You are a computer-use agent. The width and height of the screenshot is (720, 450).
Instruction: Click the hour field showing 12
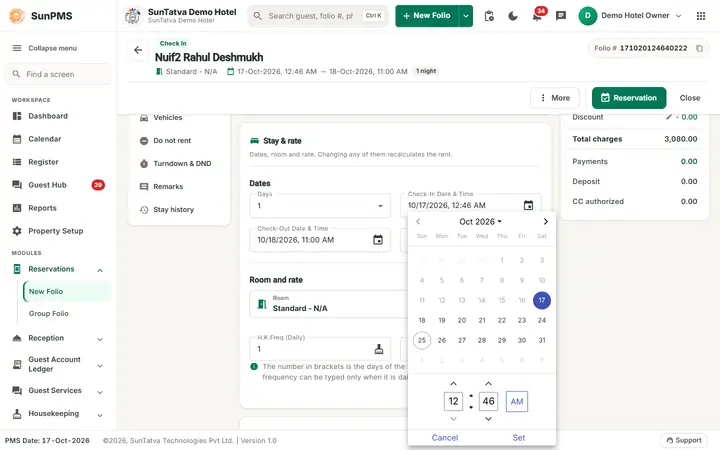point(453,401)
